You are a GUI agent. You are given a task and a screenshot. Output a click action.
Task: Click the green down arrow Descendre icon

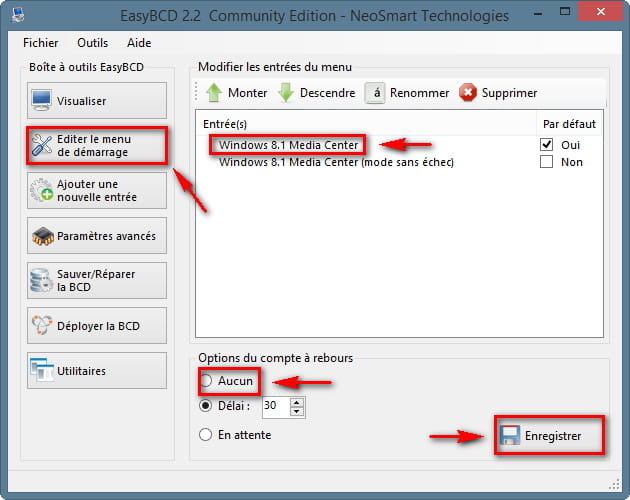[286, 92]
